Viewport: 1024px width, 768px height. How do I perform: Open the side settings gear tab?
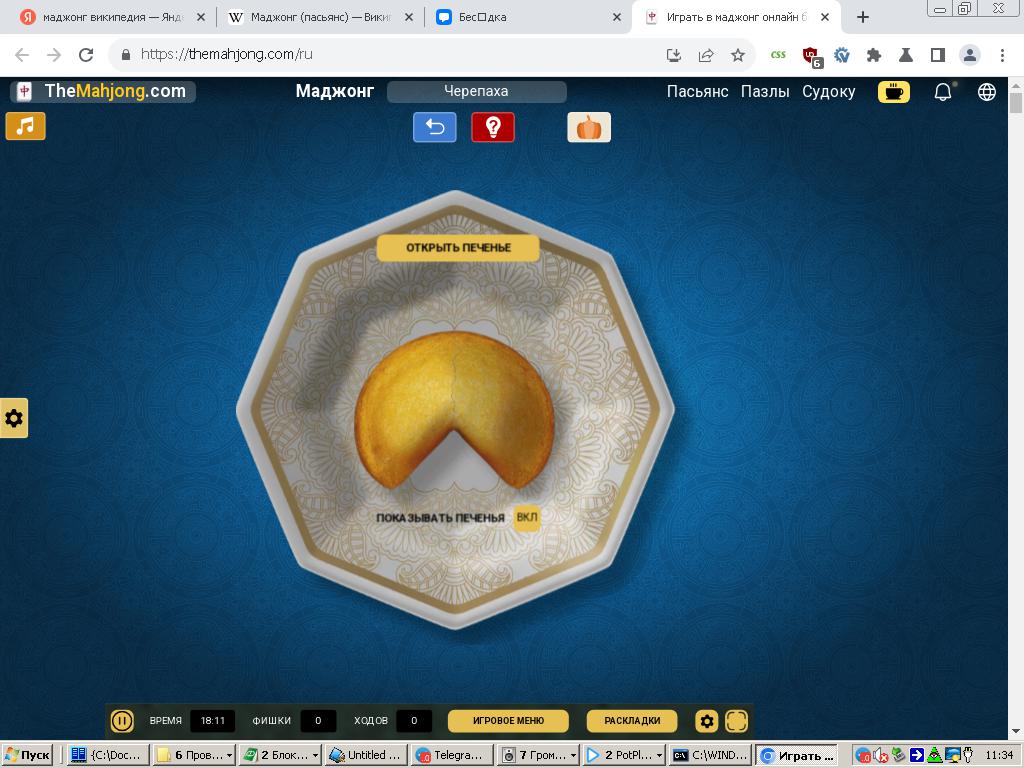pos(14,418)
